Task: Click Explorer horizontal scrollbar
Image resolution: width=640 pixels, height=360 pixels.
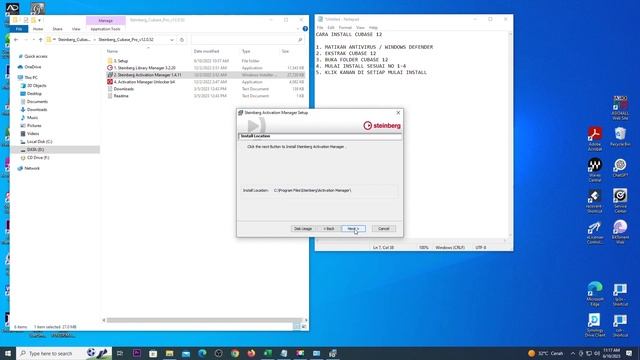Action: coord(204,320)
